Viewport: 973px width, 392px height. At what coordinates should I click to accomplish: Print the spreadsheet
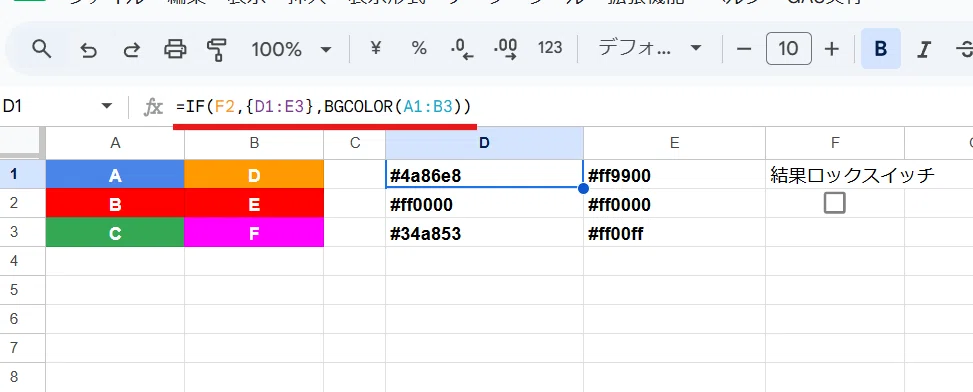pyautogui.click(x=175, y=48)
